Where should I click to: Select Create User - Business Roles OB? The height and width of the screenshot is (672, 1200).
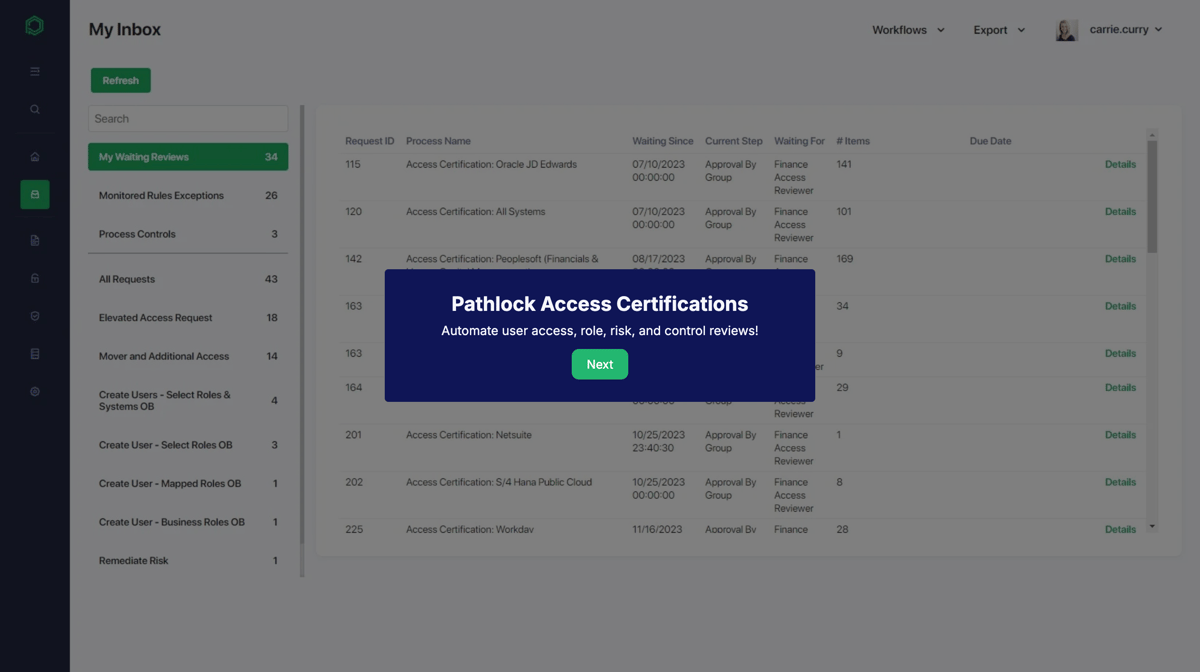(x=188, y=522)
